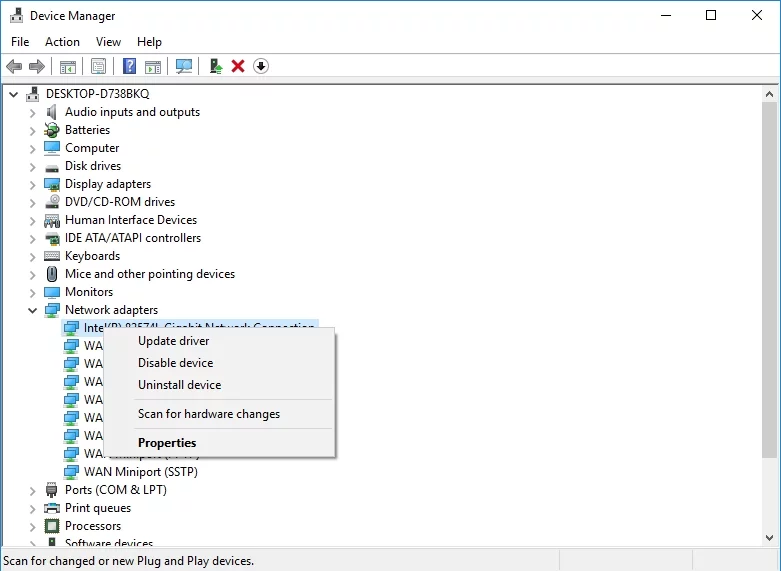Click the red X uninstall device icon

point(238,66)
